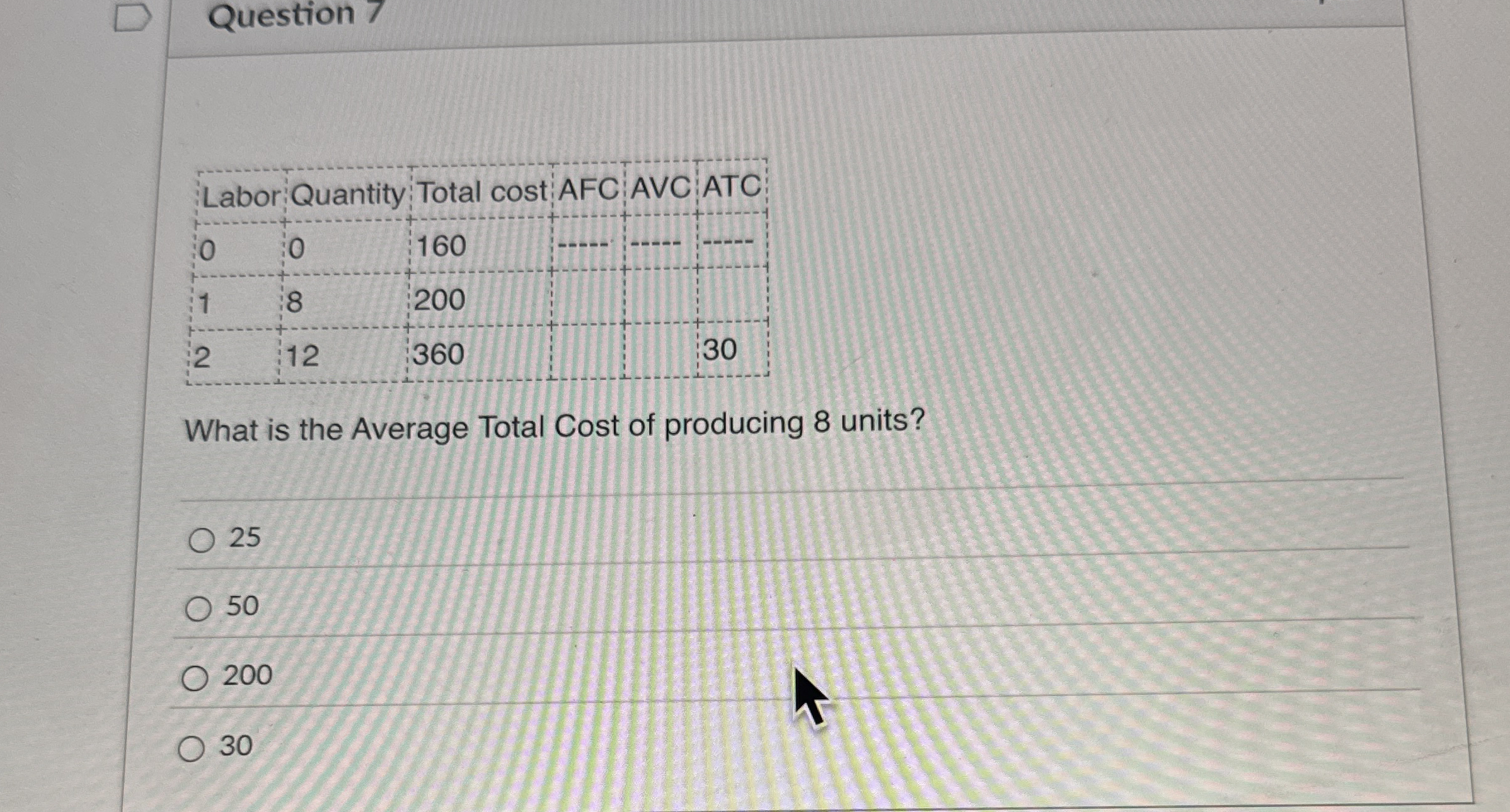Click the 160 total cost cell
Screen dimensions: 1510x812
pos(441,246)
